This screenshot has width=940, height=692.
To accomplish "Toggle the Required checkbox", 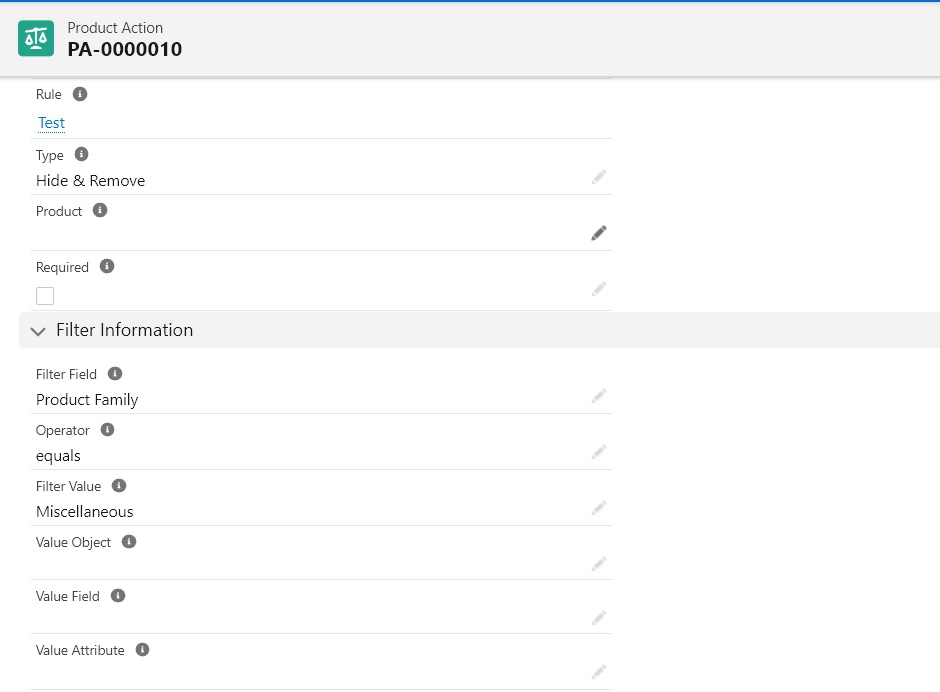I will click(x=45, y=296).
